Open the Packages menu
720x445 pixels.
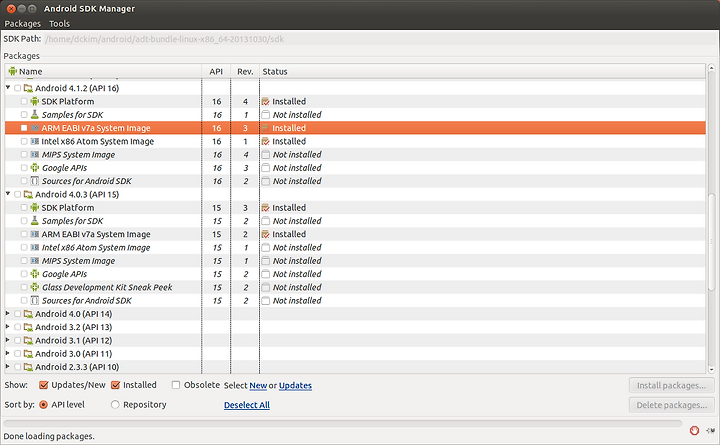(22, 23)
